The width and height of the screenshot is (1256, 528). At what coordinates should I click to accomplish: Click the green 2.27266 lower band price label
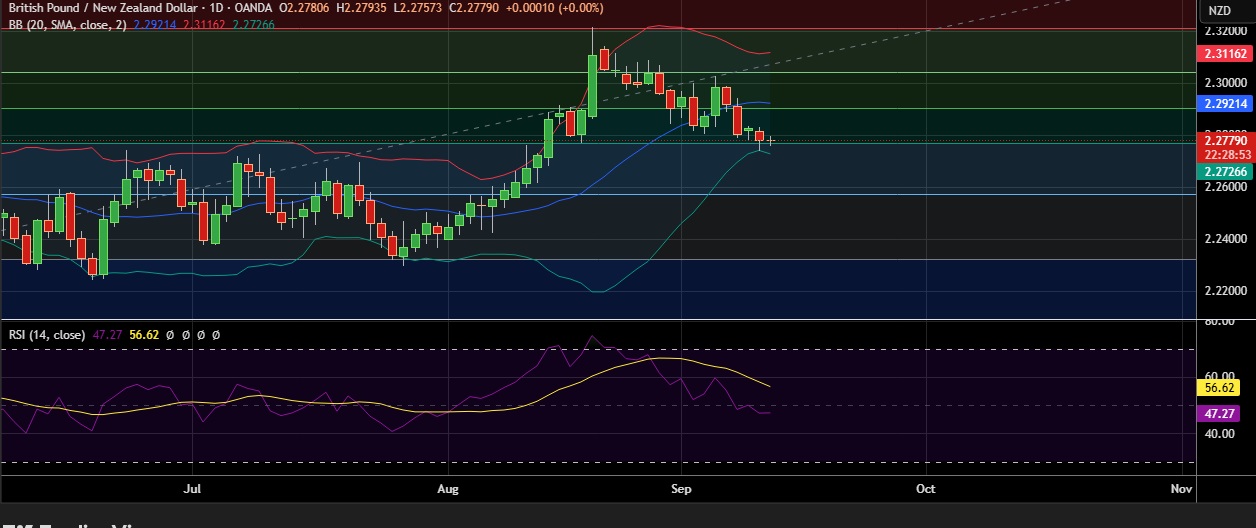coord(1226,172)
